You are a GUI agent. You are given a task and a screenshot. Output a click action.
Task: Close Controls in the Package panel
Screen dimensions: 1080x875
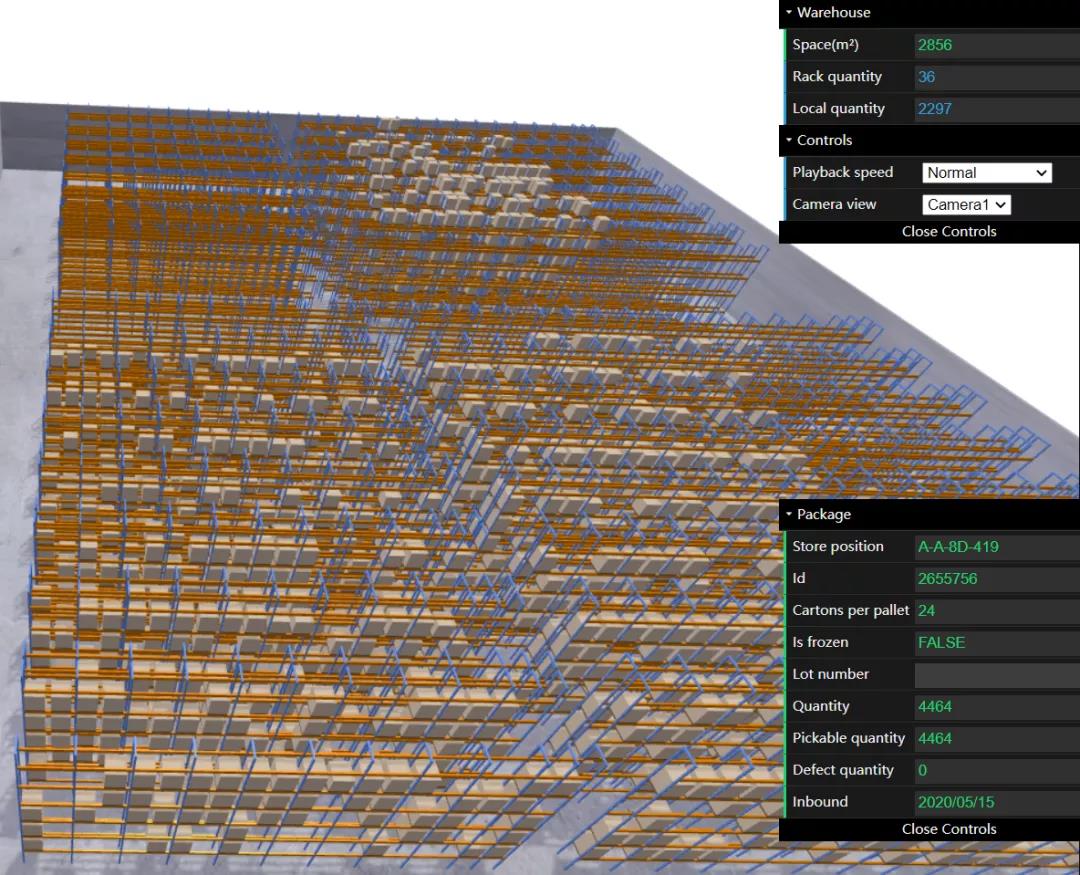pos(948,829)
